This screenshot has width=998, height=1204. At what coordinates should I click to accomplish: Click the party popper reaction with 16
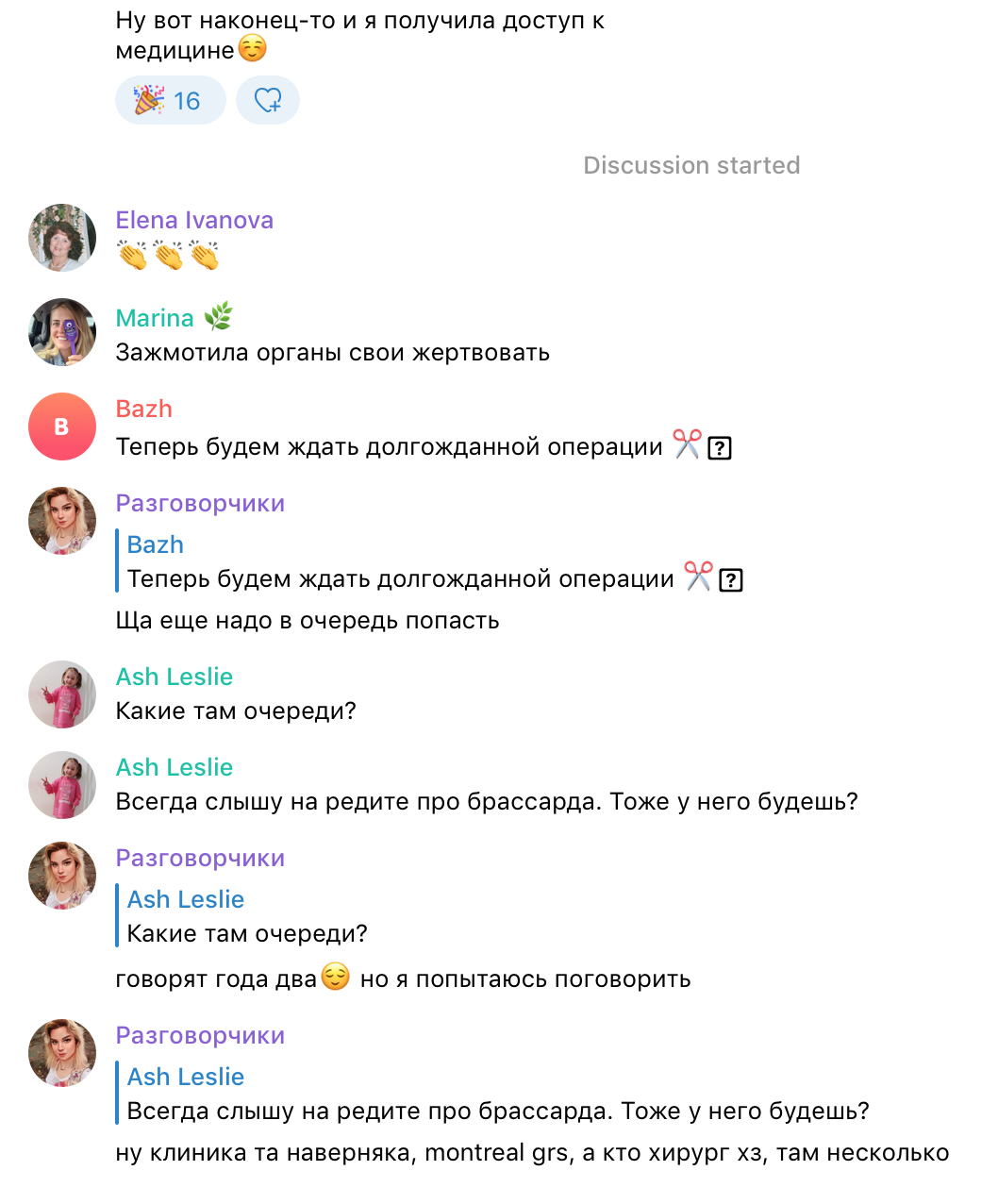pyautogui.click(x=170, y=100)
